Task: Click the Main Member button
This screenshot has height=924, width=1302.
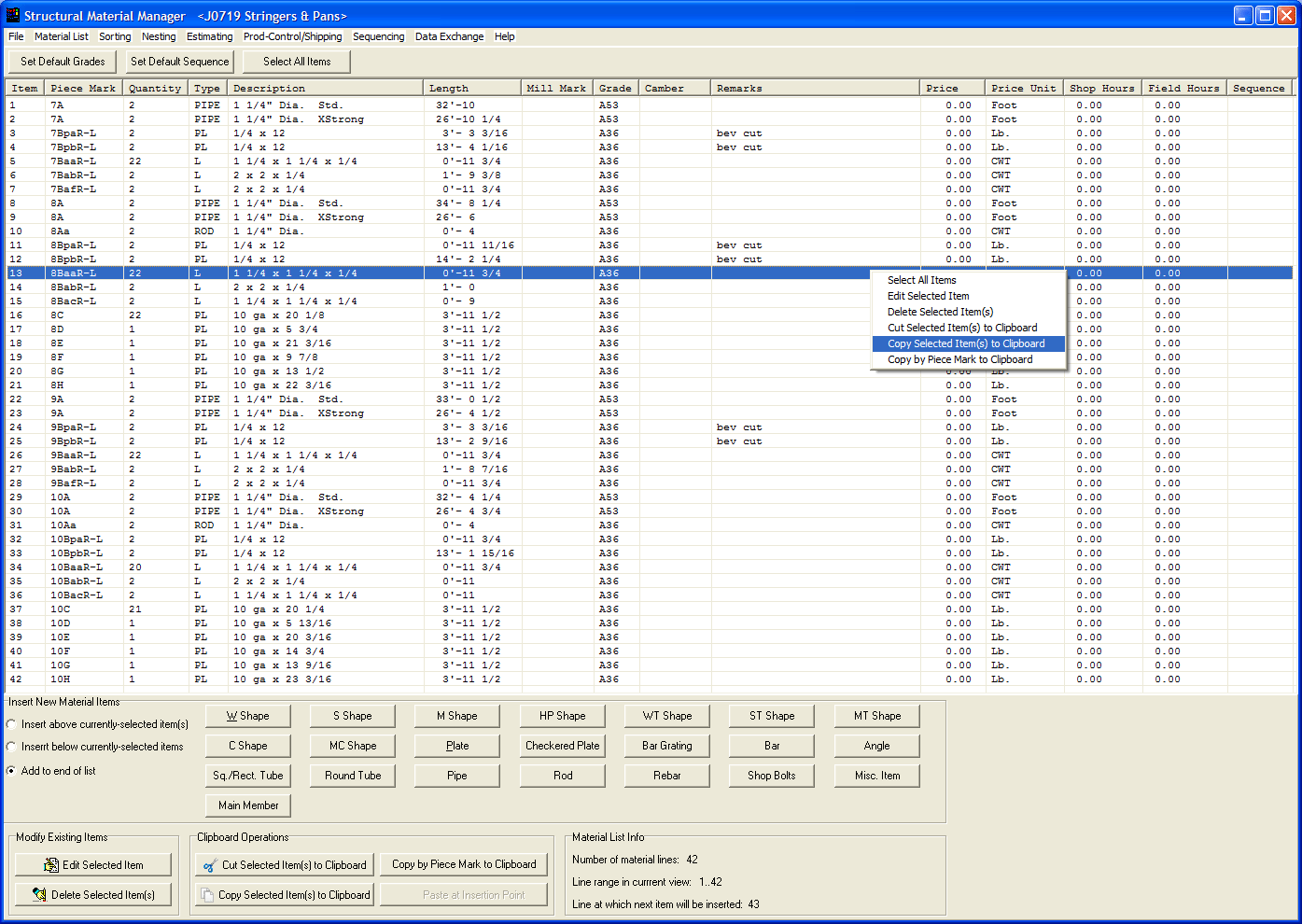Action: (248, 805)
